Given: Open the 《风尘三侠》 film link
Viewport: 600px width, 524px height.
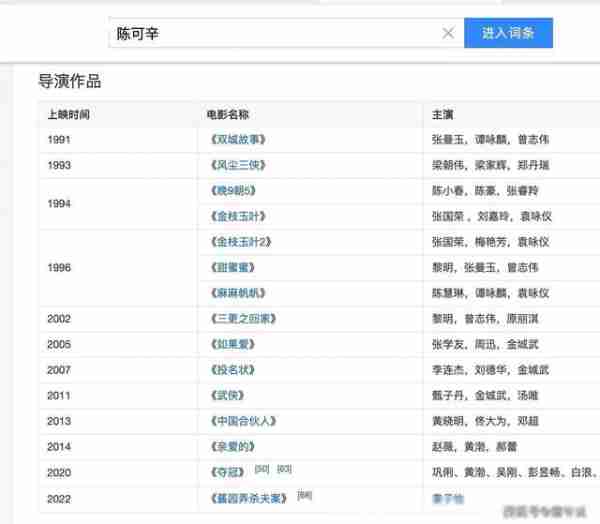Looking at the screenshot, I should pyautogui.click(x=238, y=165).
